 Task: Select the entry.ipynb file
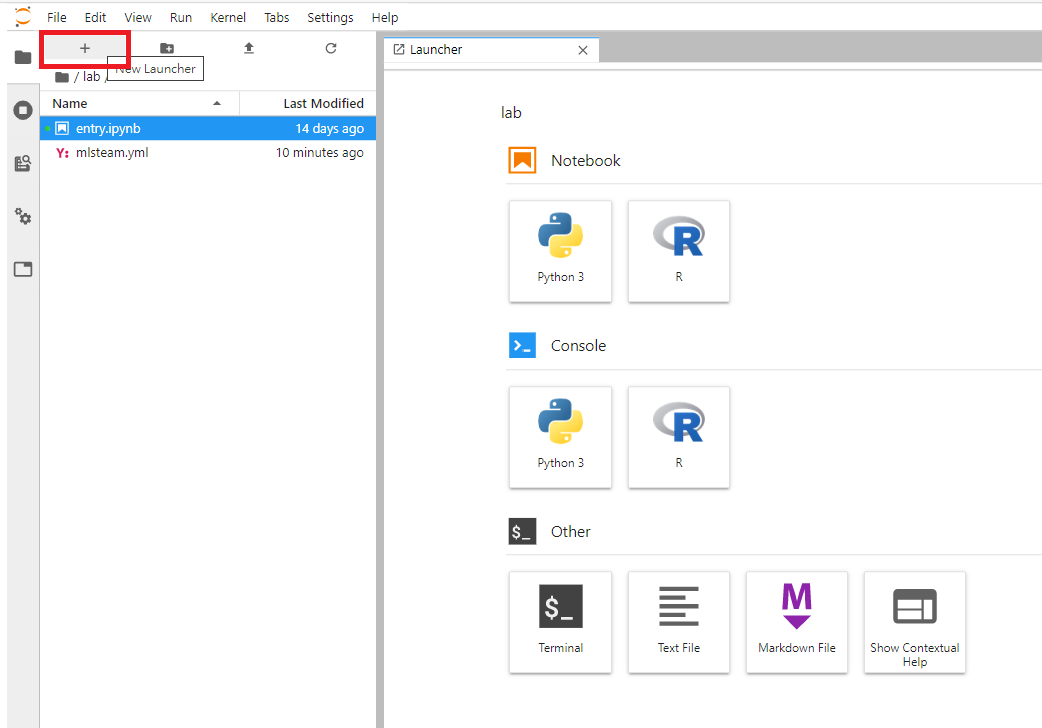208,128
